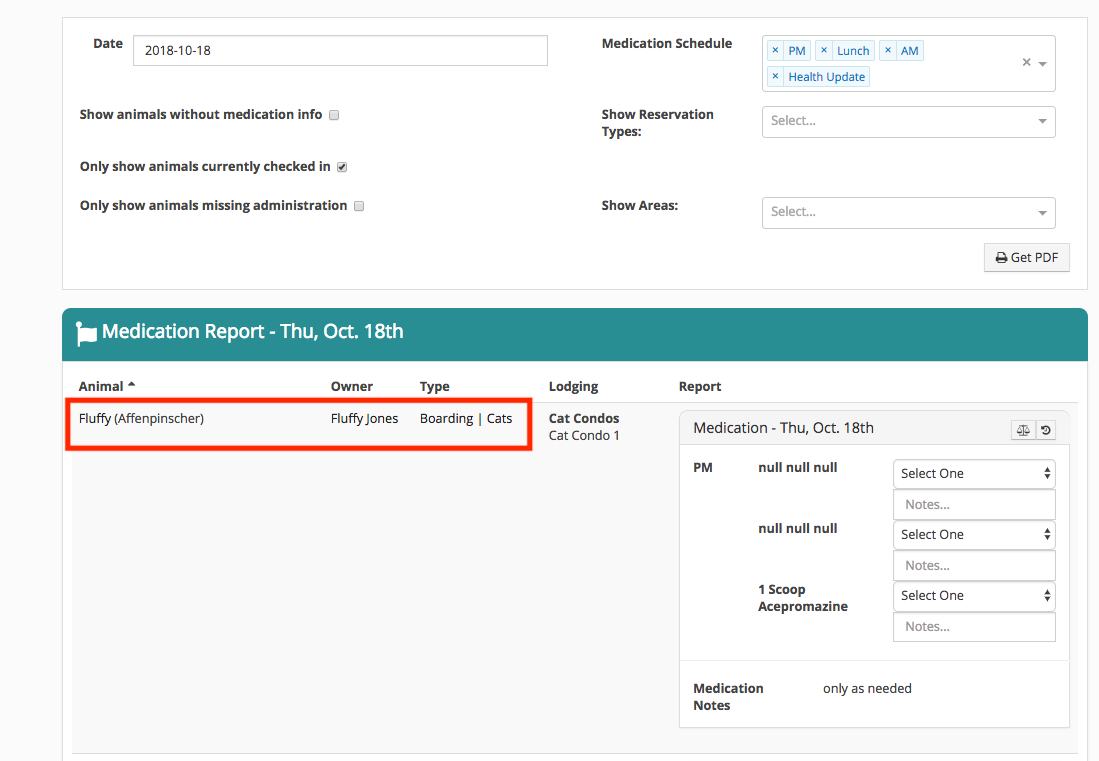Click the history icon on medication panel

[1046, 430]
